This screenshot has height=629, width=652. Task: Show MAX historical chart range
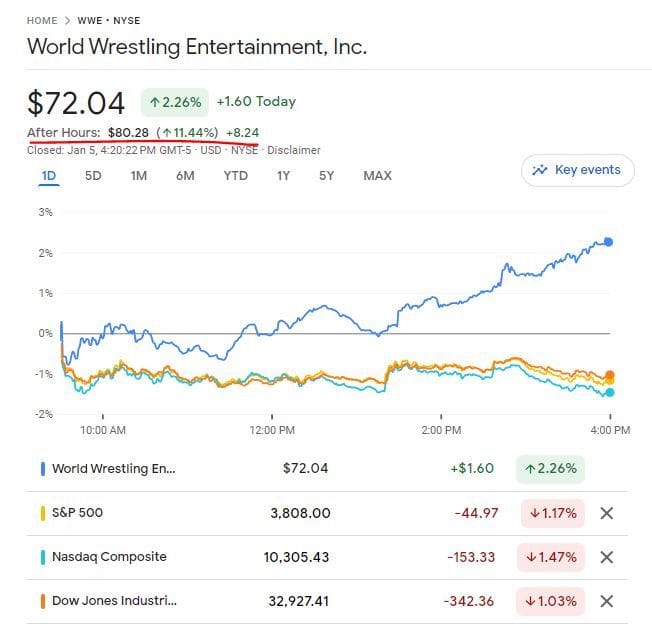click(377, 176)
